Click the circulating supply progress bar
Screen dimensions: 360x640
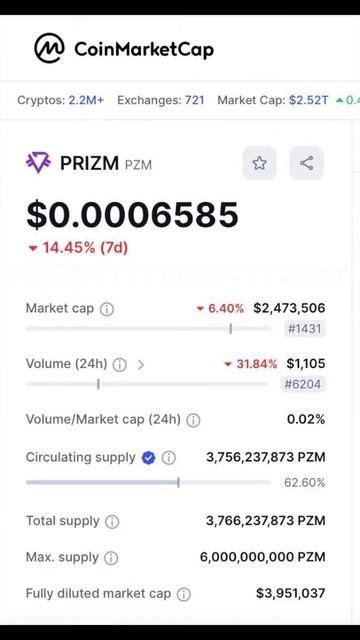(x=148, y=482)
